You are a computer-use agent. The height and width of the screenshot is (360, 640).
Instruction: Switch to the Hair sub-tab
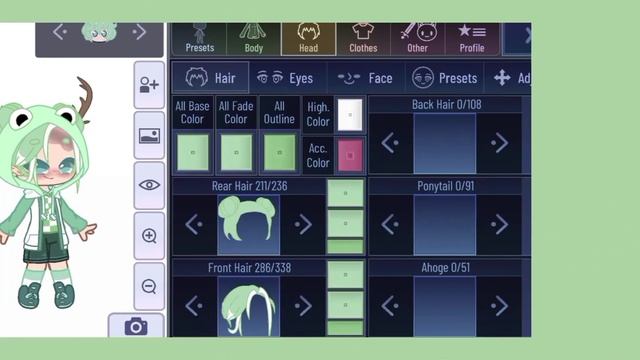[x=210, y=78]
